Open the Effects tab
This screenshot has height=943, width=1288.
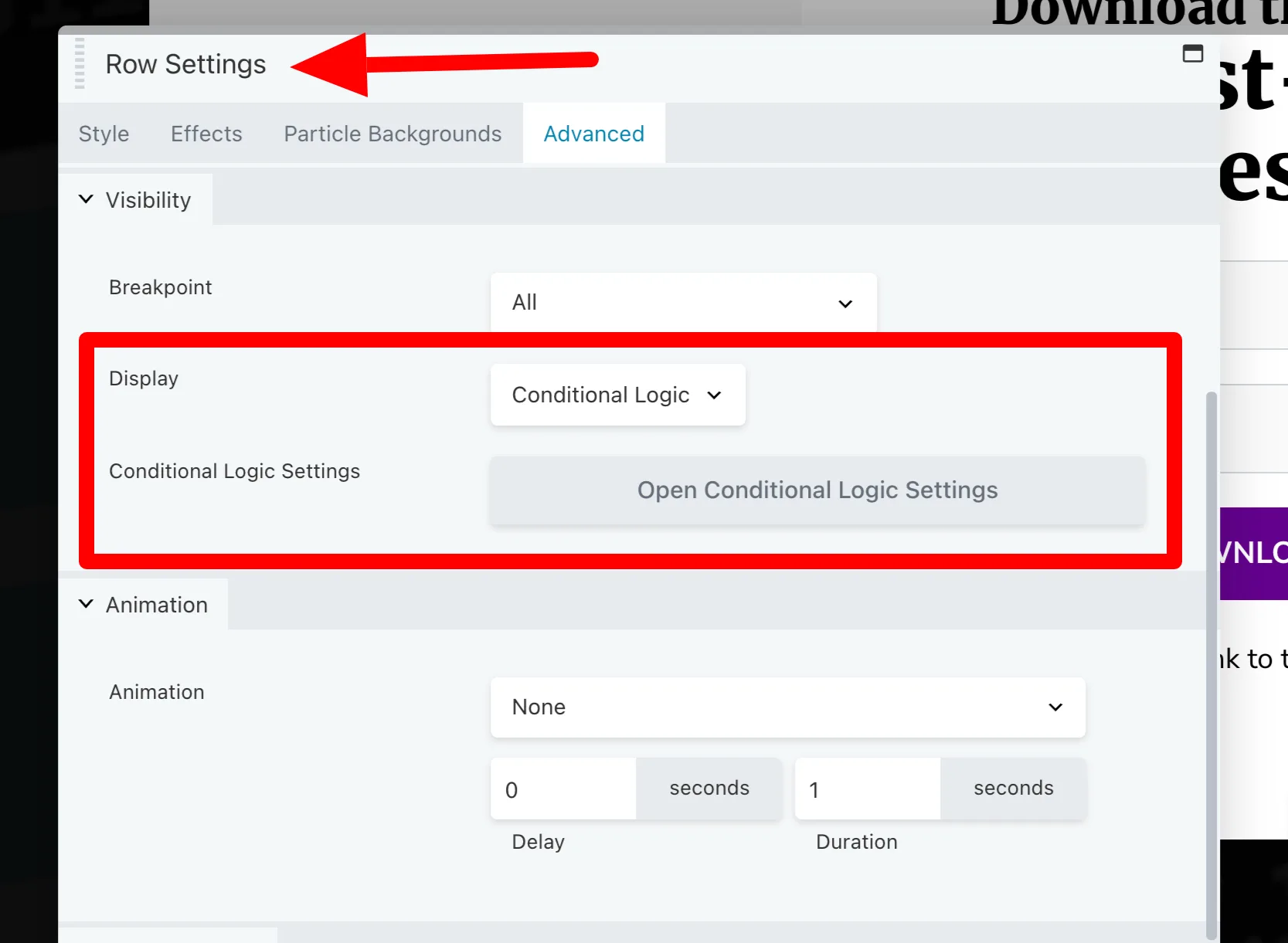206,134
